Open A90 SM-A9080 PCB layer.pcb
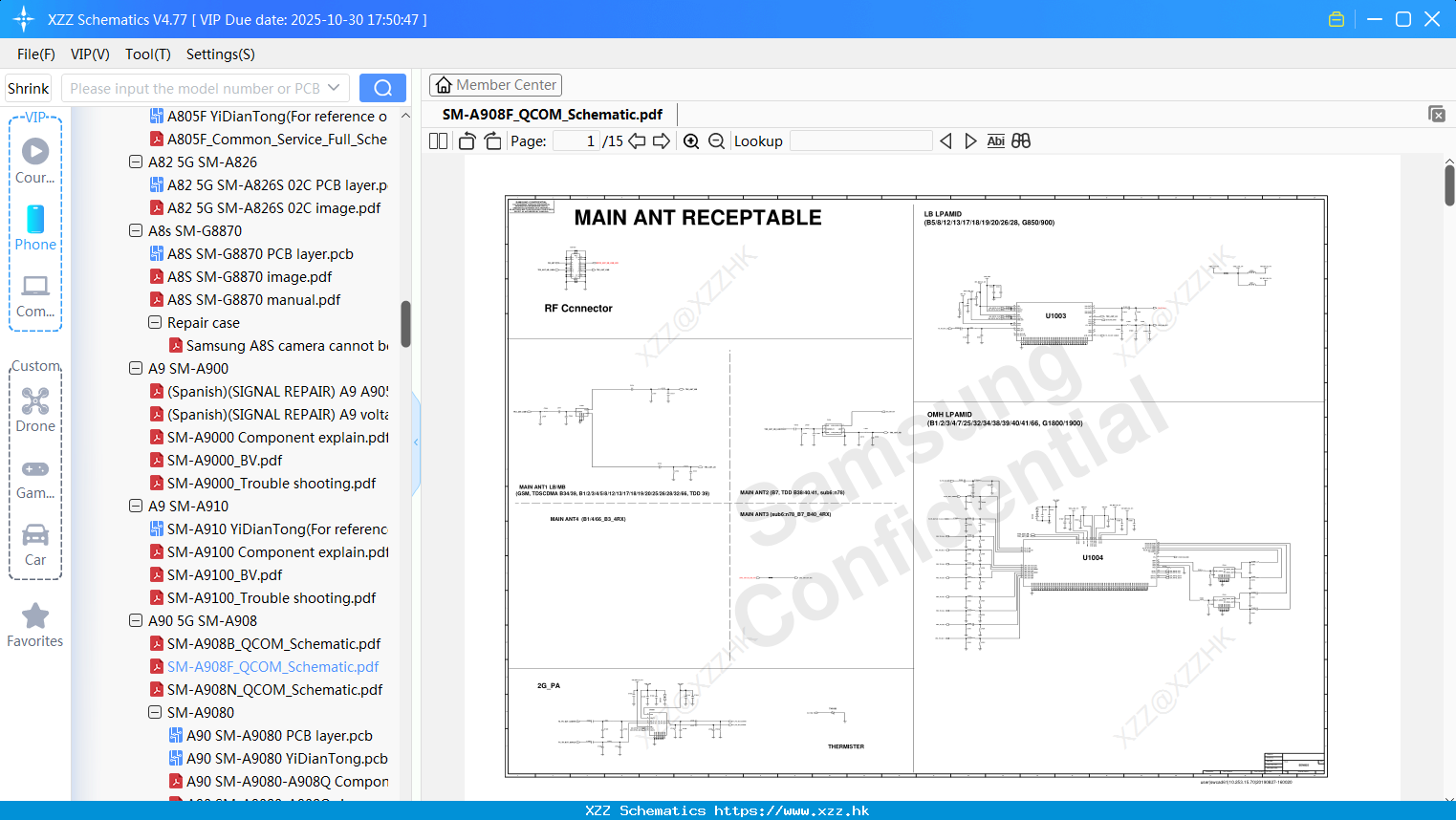Image resolution: width=1456 pixels, height=820 pixels. pyautogui.click(x=271, y=735)
